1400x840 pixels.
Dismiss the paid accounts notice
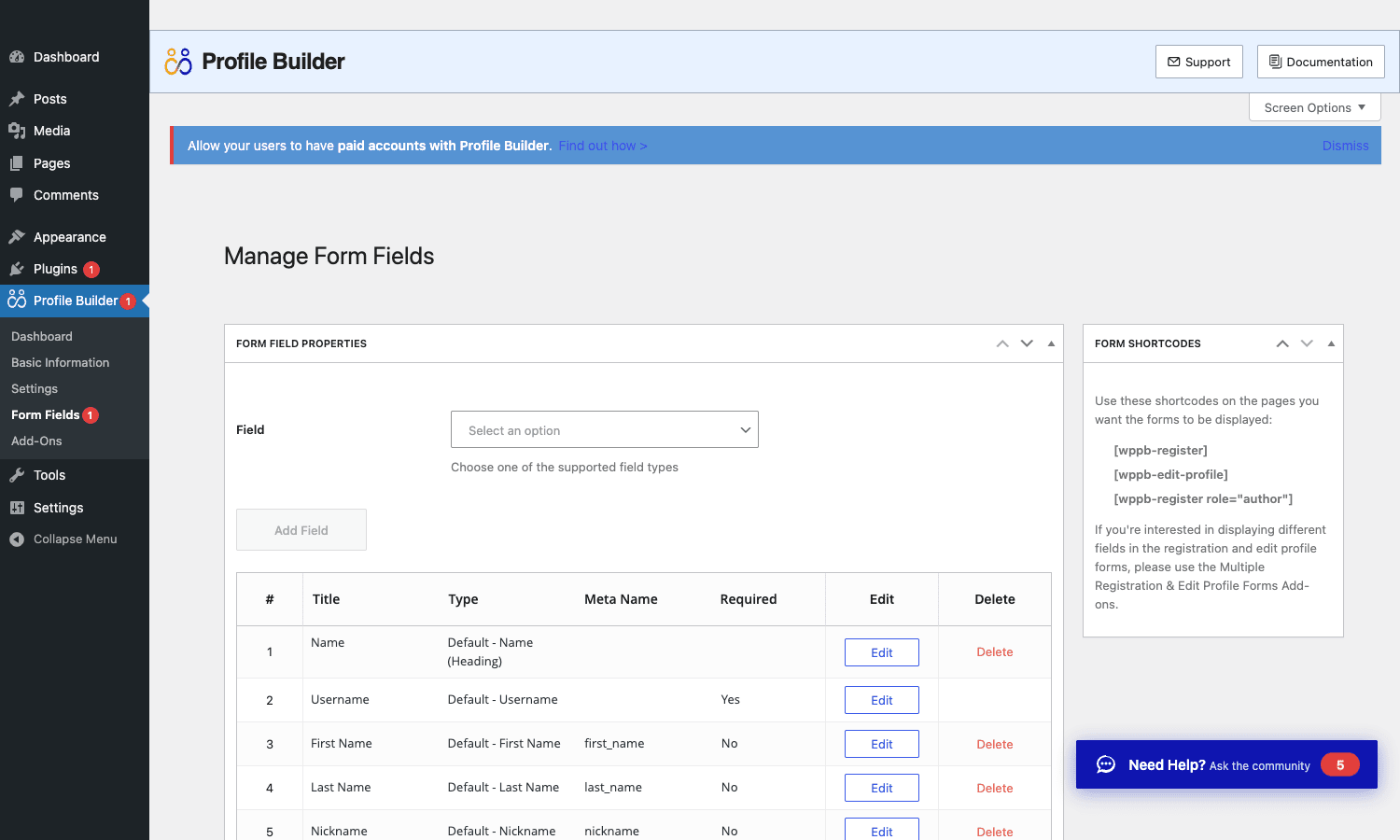tap(1346, 146)
